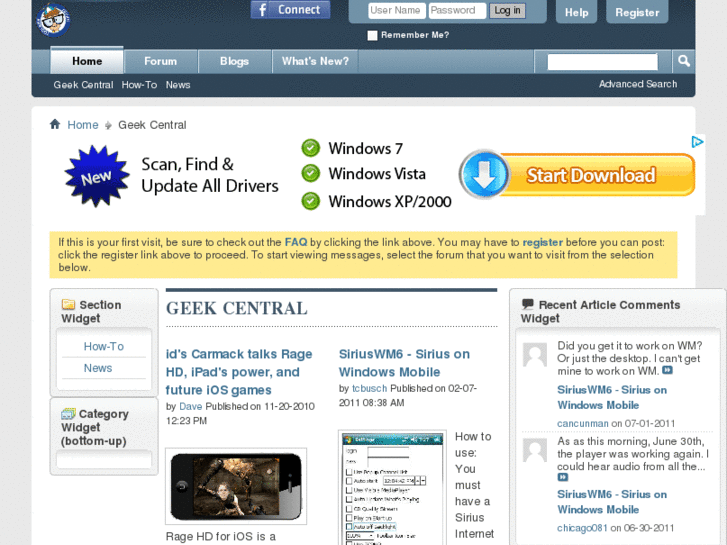Image resolution: width=727 pixels, height=545 pixels.
Task: Open How-To in the sub-navigation bar
Action: point(139,85)
